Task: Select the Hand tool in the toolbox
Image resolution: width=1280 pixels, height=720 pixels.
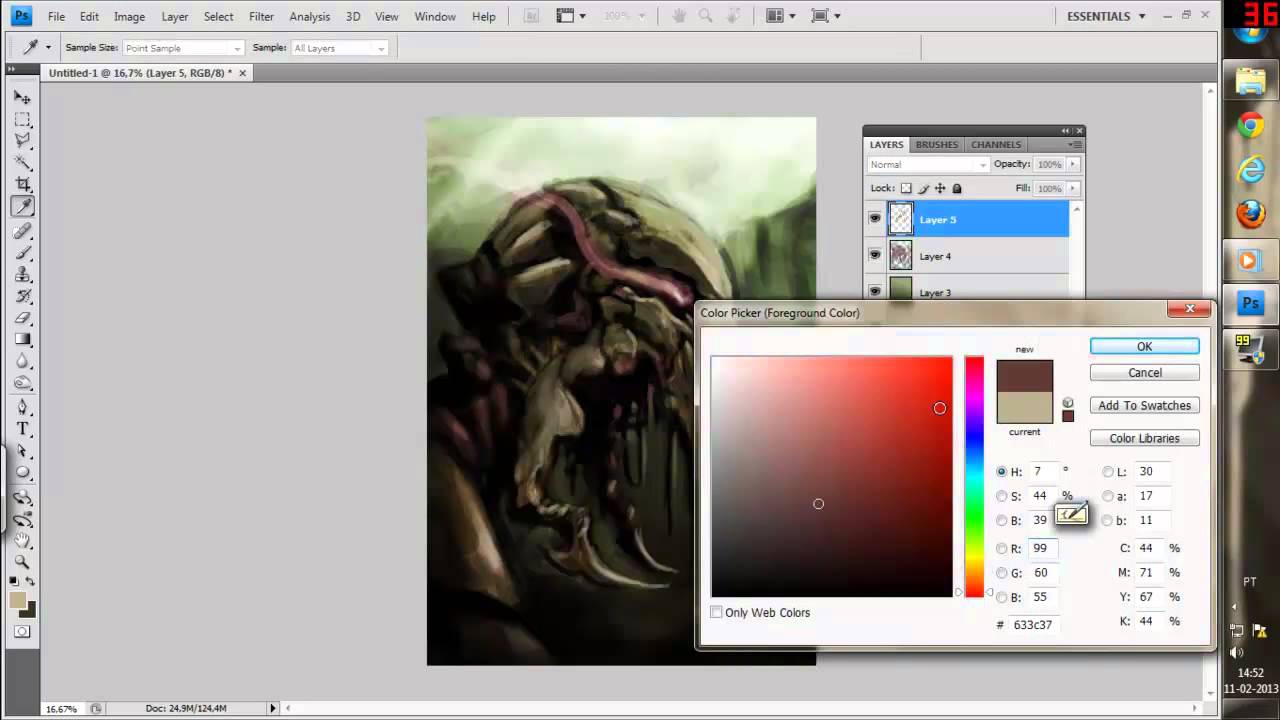Action: pos(22,540)
